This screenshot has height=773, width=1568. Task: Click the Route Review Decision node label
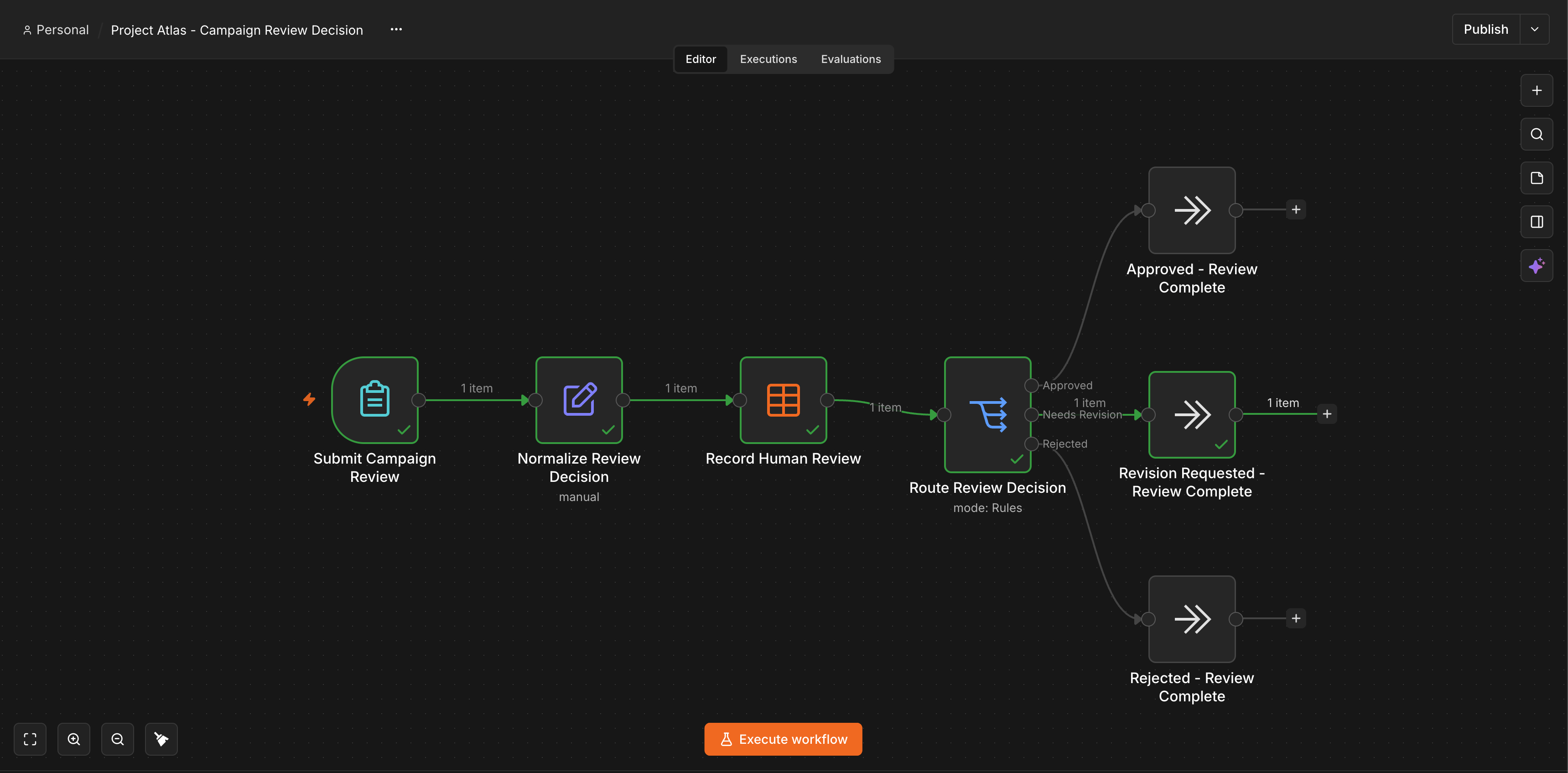point(987,488)
